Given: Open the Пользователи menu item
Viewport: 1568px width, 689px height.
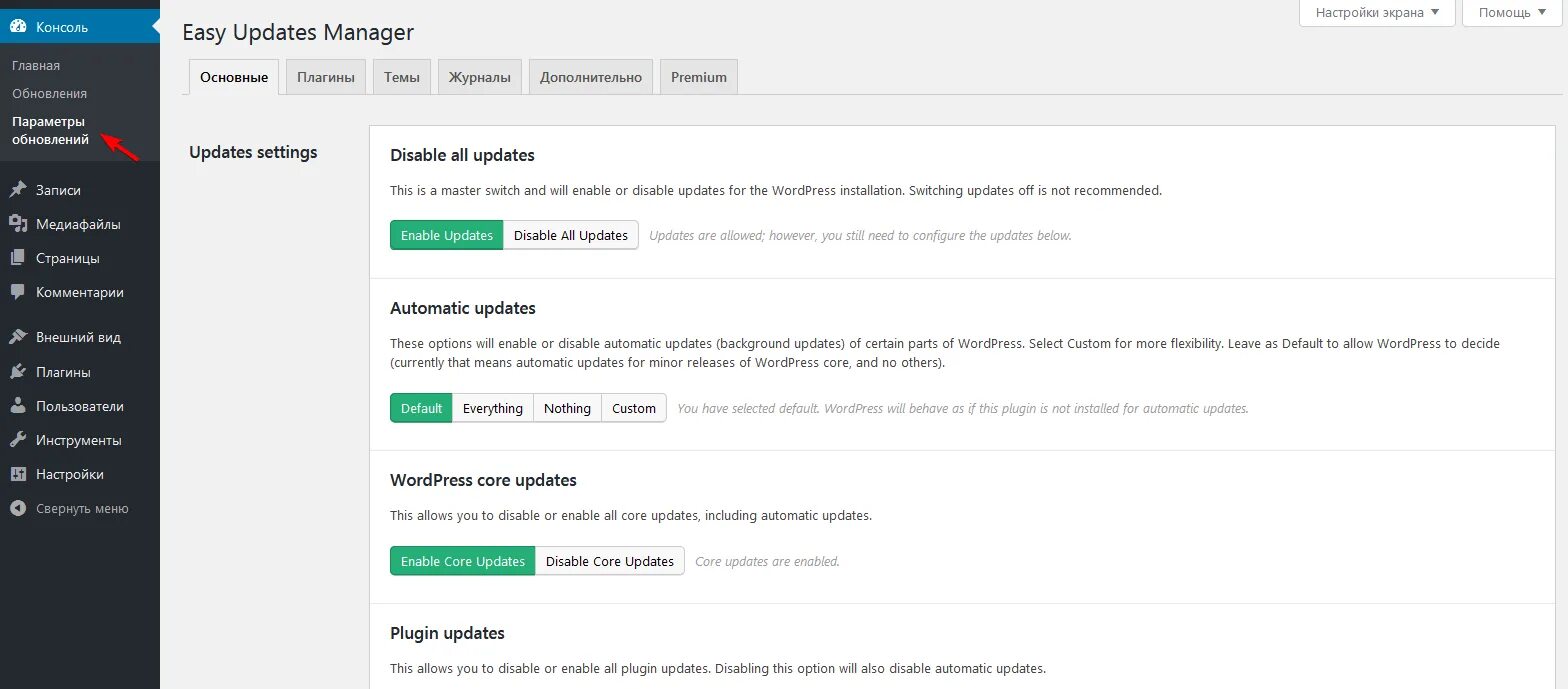Looking at the screenshot, I should (80, 406).
